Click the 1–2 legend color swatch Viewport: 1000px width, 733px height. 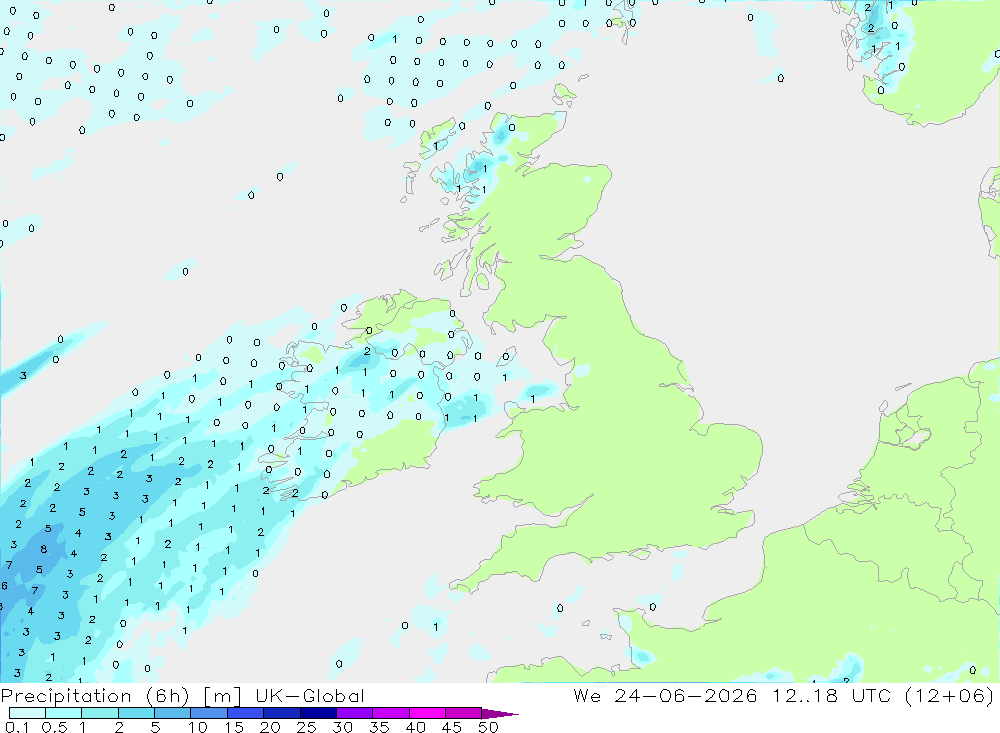(99, 713)
